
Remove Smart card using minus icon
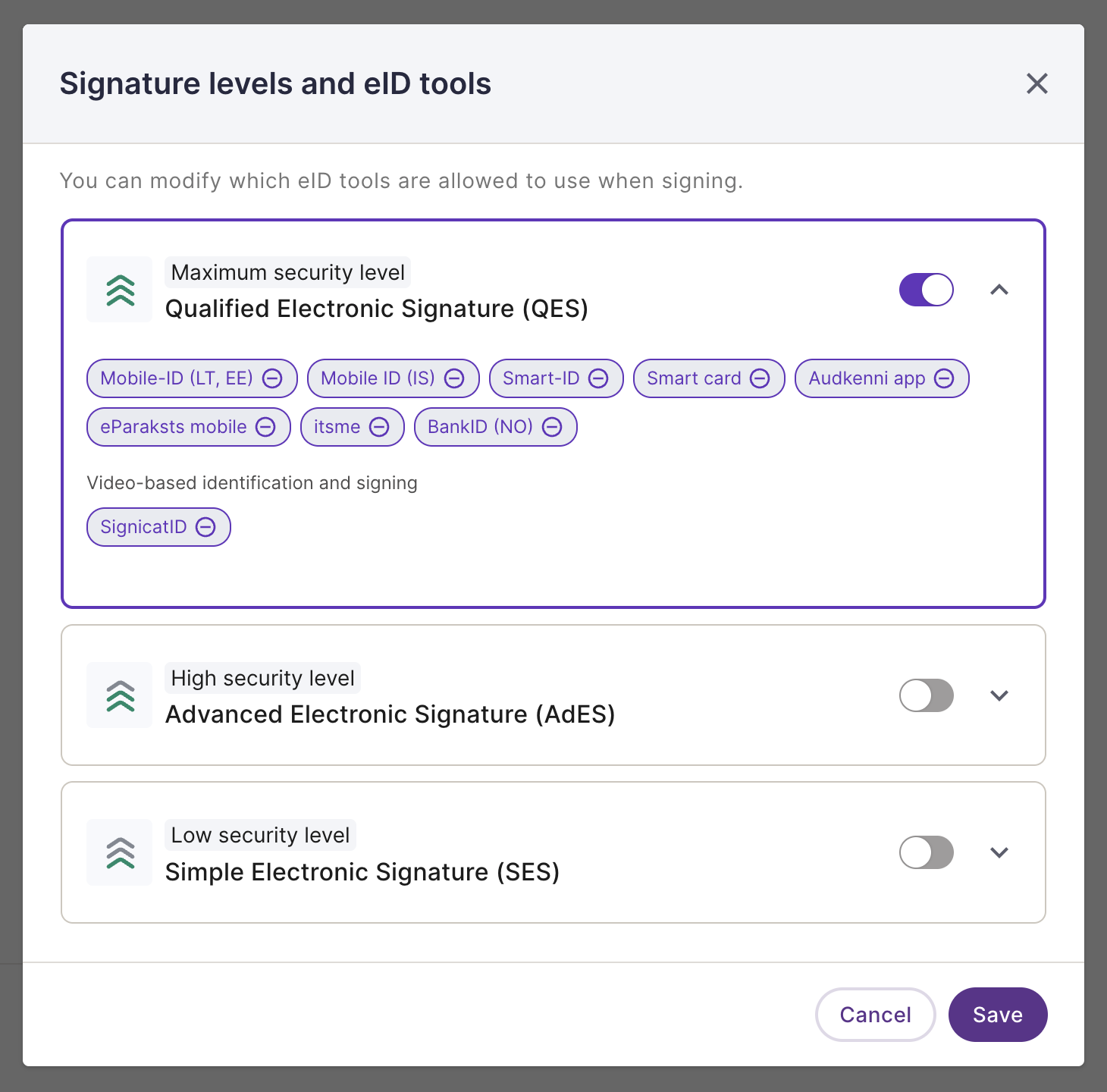(760, 378)
